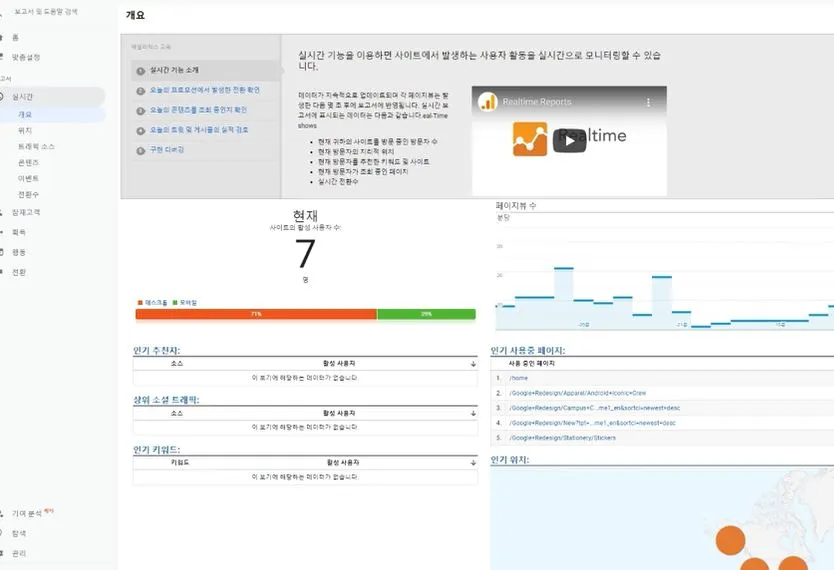Viewport: 834px width, 570px height.
Task: Click the Google+Redesign/New page link
Action: (x=593, y=423)
